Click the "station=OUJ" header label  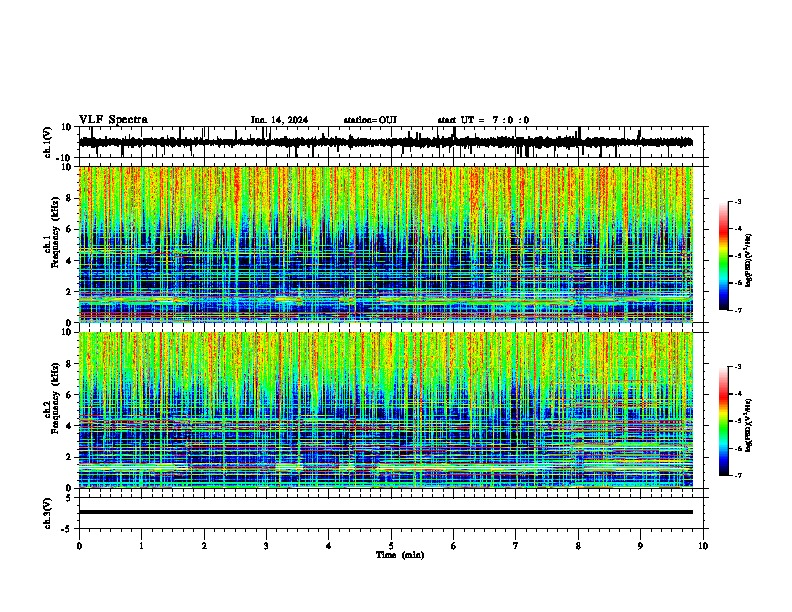coord(370,120)
